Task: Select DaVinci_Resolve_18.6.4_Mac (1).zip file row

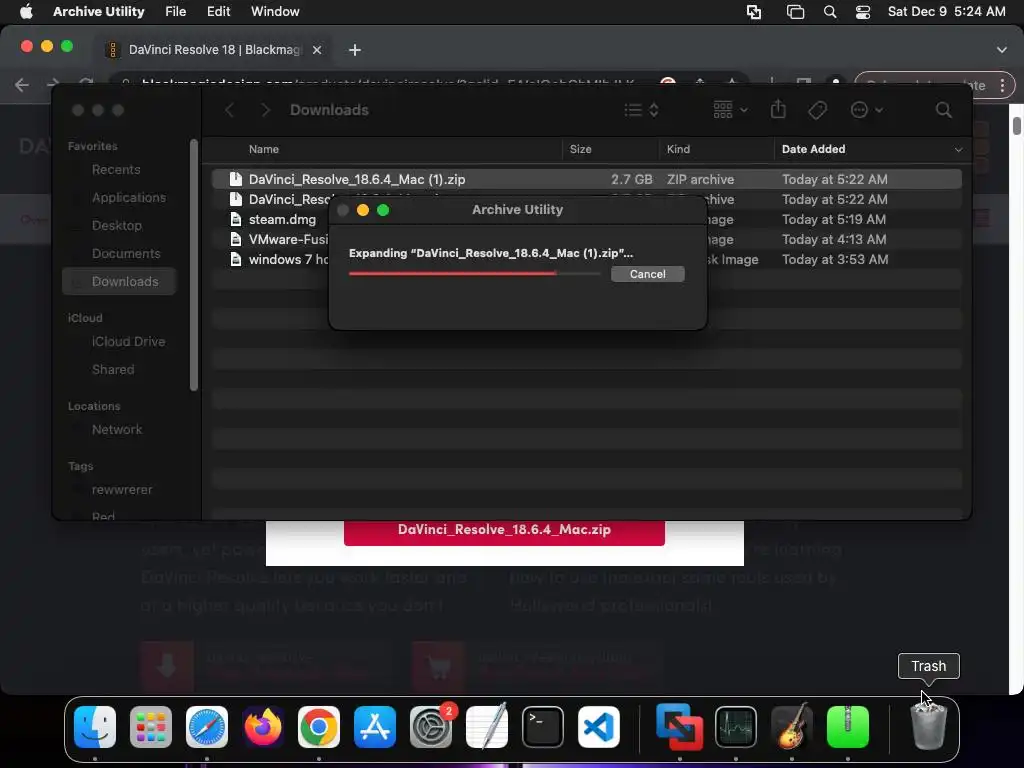Action: [x=586, y=180]
